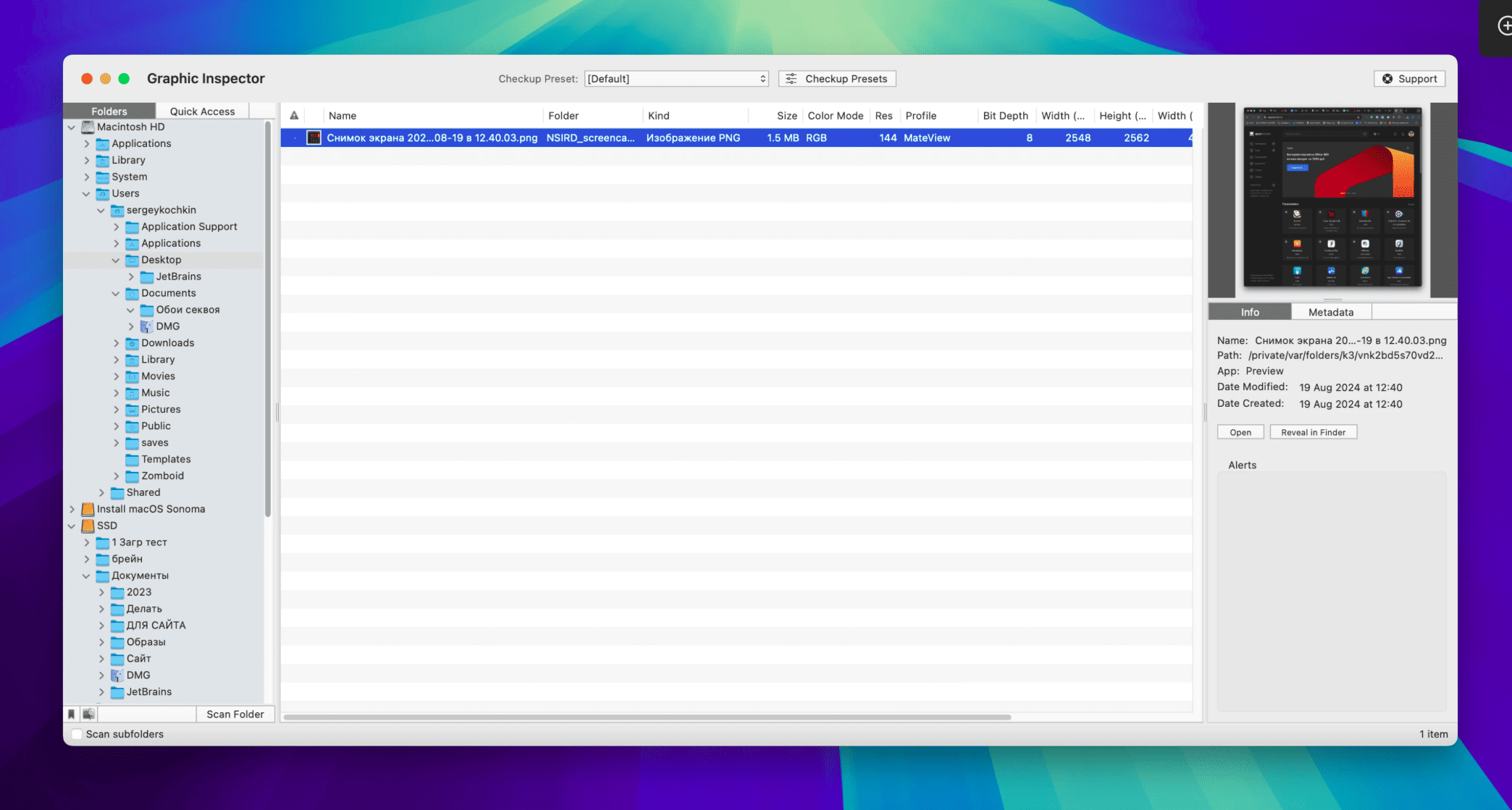Switch to the Folders tab

[109, 111]
